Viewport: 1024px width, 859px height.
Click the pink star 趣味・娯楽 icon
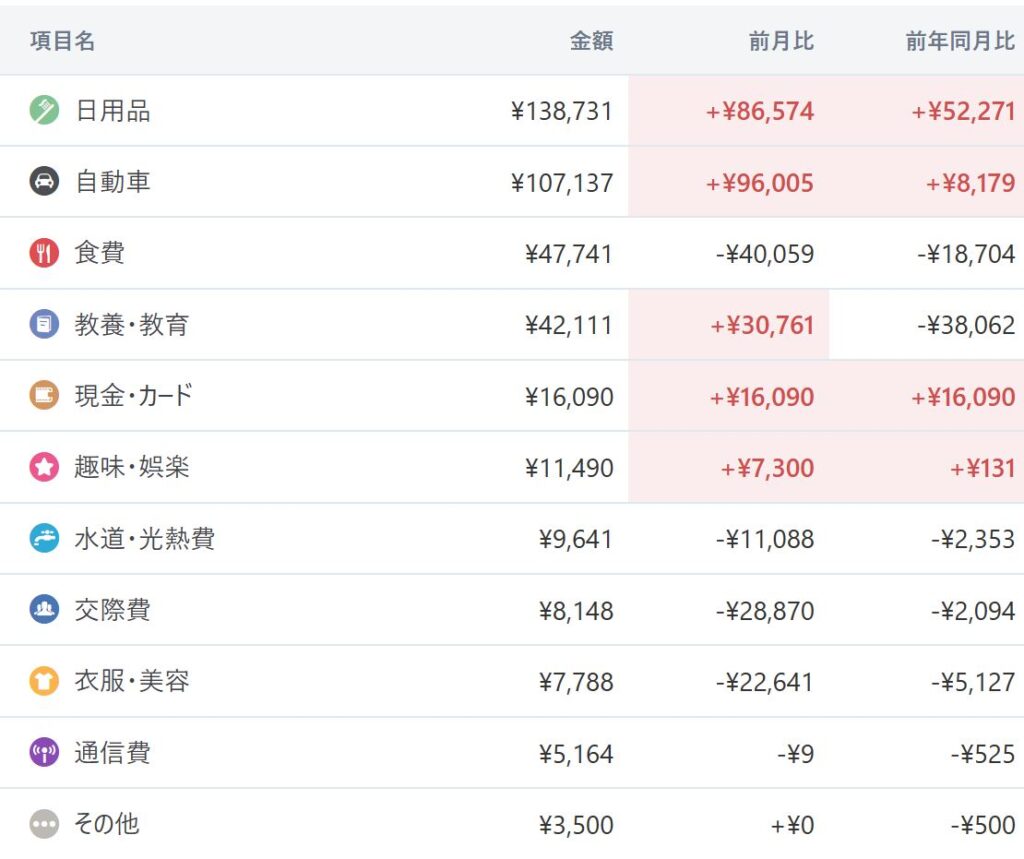tap(44, 467)
